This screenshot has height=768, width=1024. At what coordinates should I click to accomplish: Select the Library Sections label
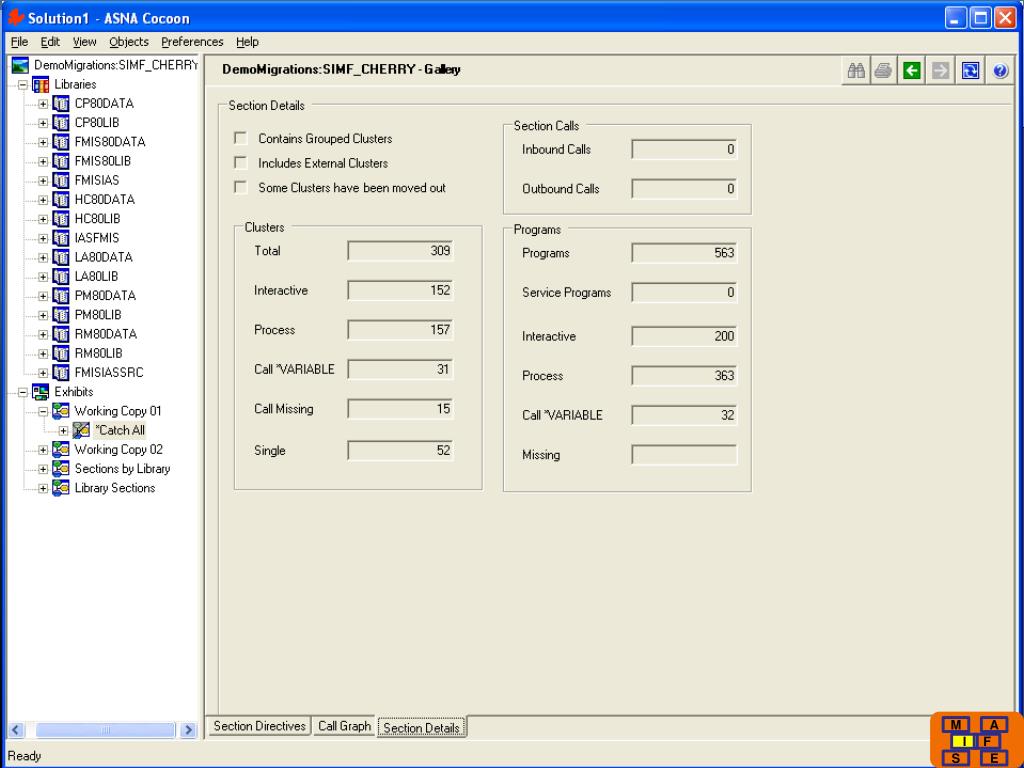(115, 488)
